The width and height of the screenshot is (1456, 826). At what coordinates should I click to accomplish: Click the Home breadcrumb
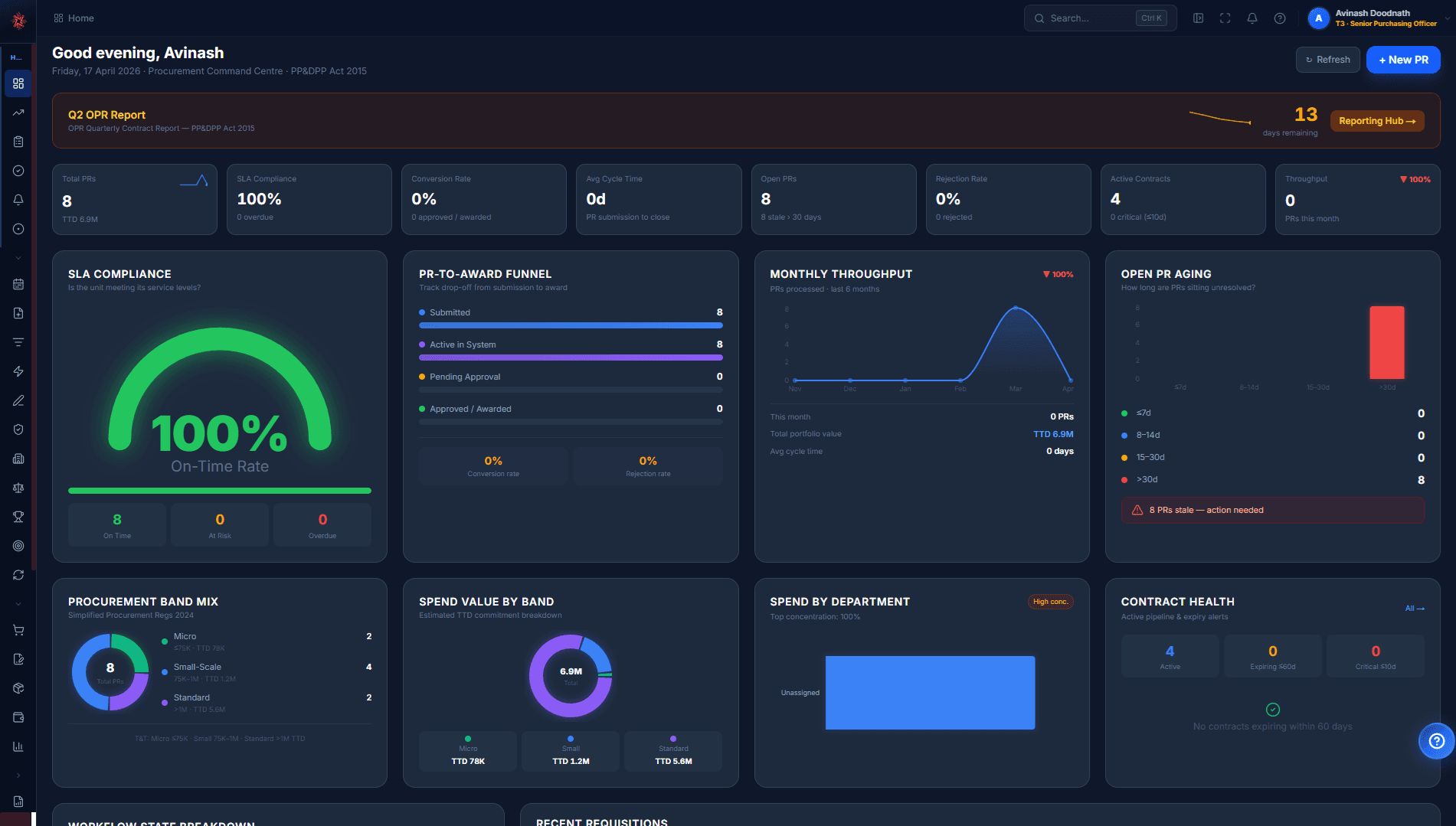click(x=74, y=18)
